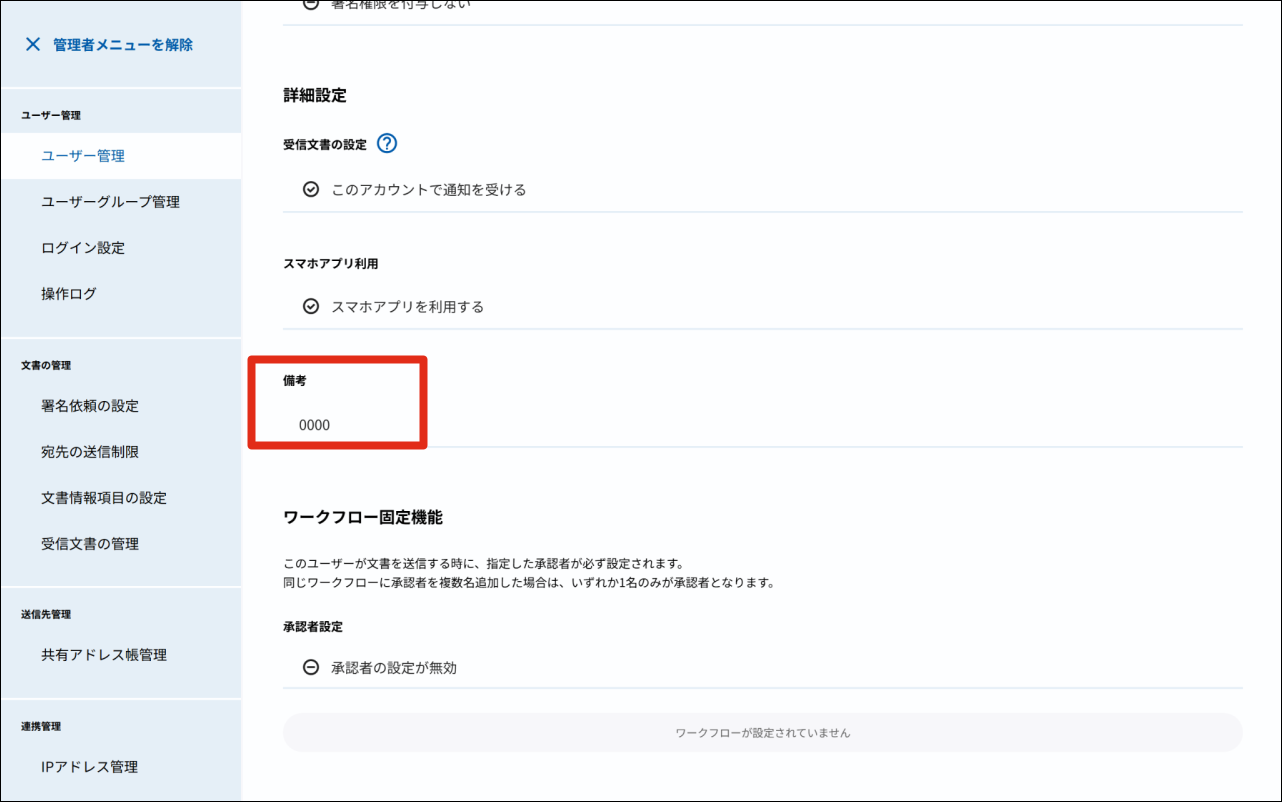Click the ワークフローが設定されていません bar

point(762,733)
